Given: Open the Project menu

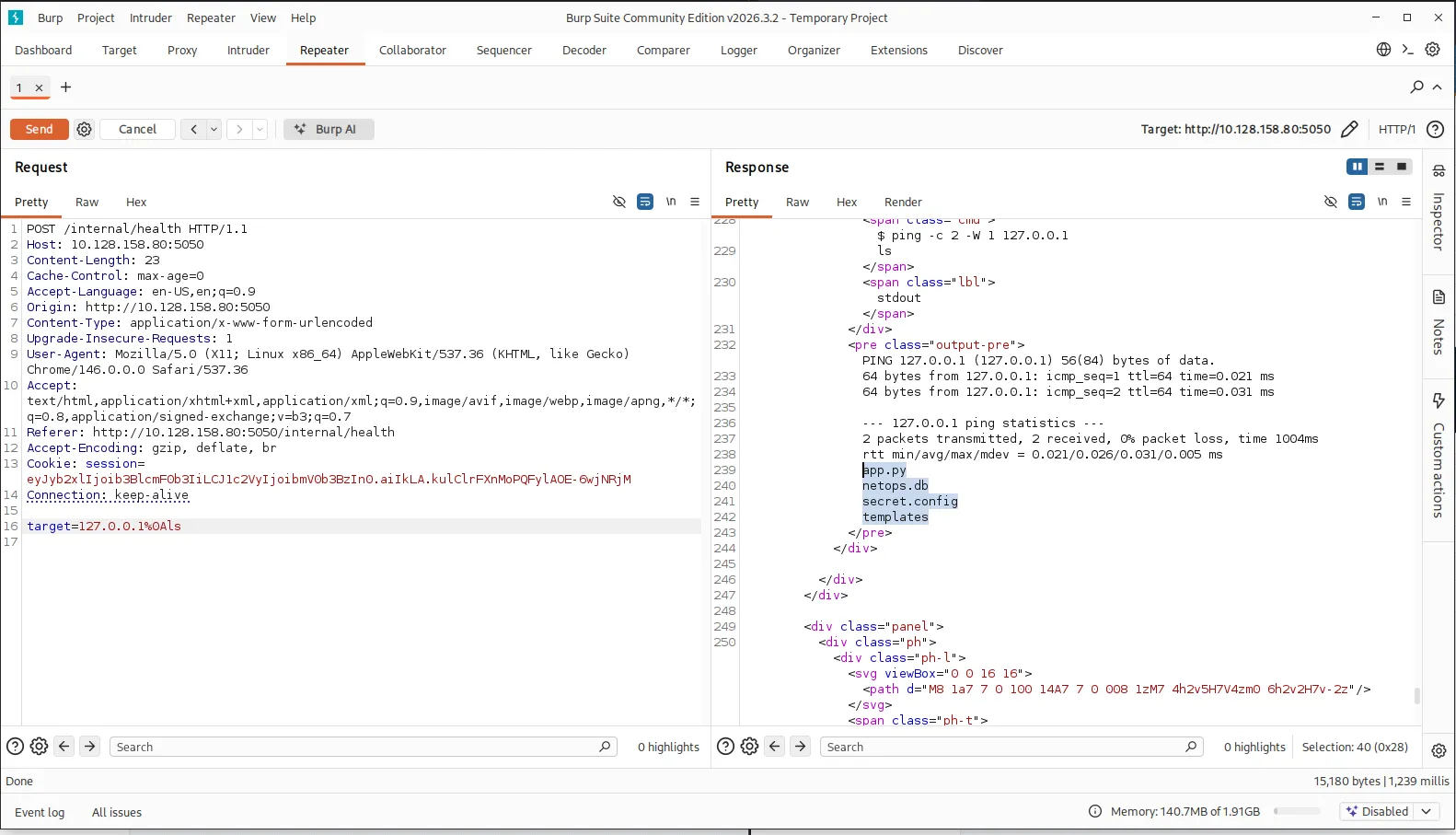Looking at the screenshot, I should [96, 17].
